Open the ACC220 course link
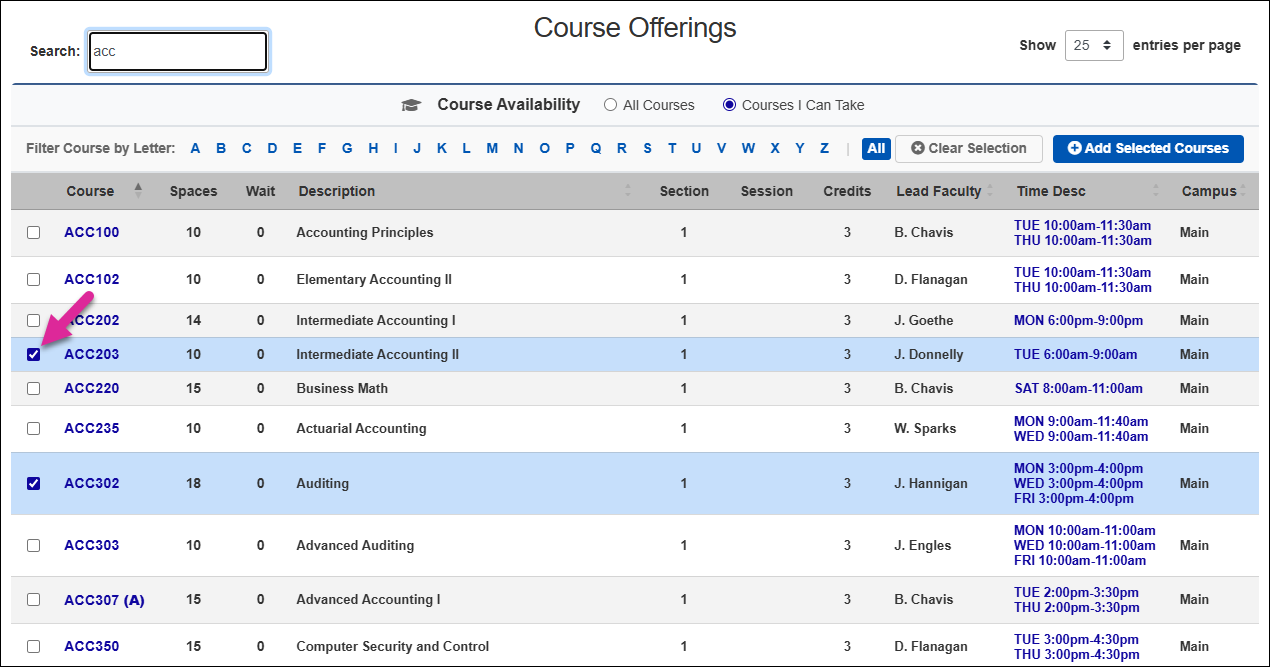1270x667 pixels. click(92, 388)
